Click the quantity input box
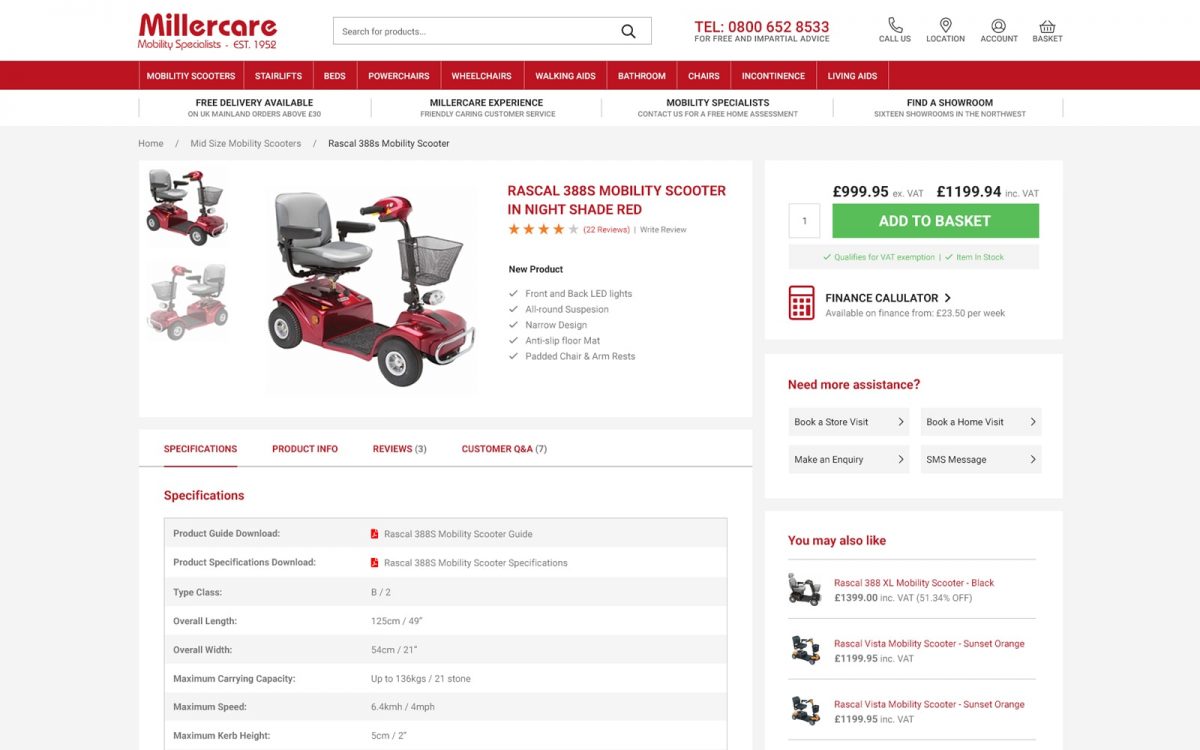Image resolution: width=1200 pixels, height=750 pixels. click(804, 221)
